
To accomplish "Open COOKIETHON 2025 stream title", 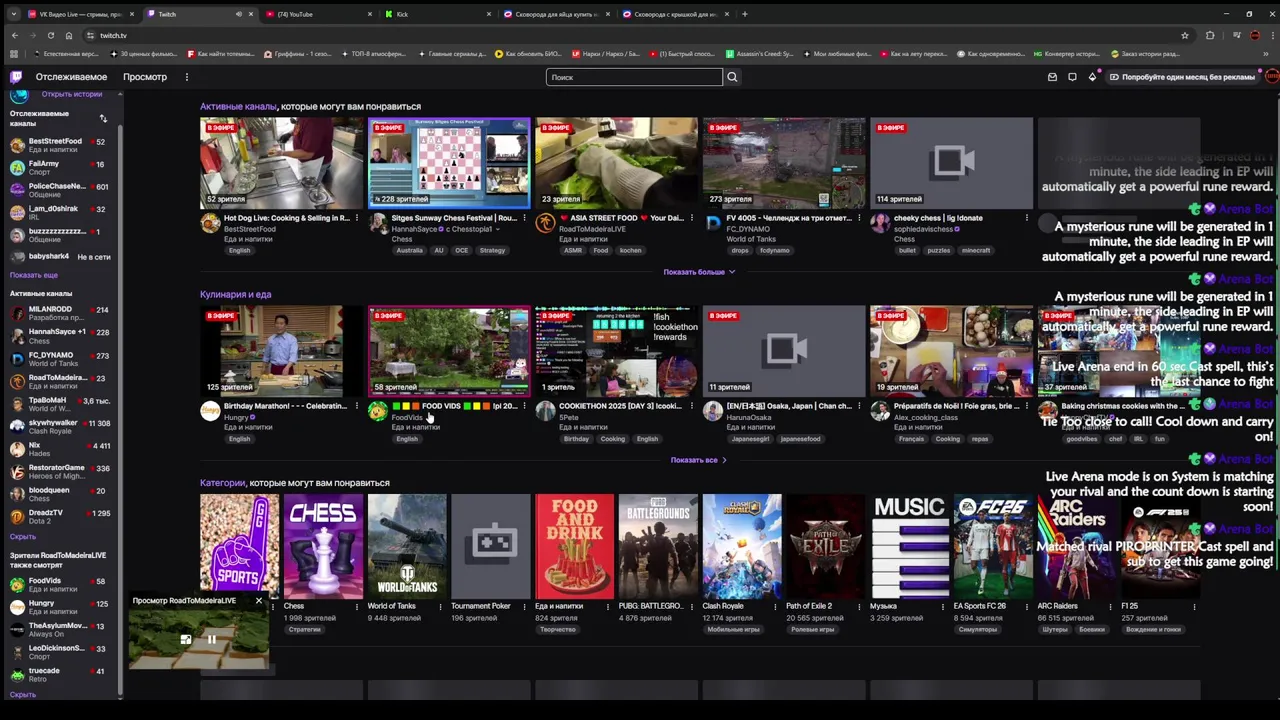I will [x=620, y=406].
